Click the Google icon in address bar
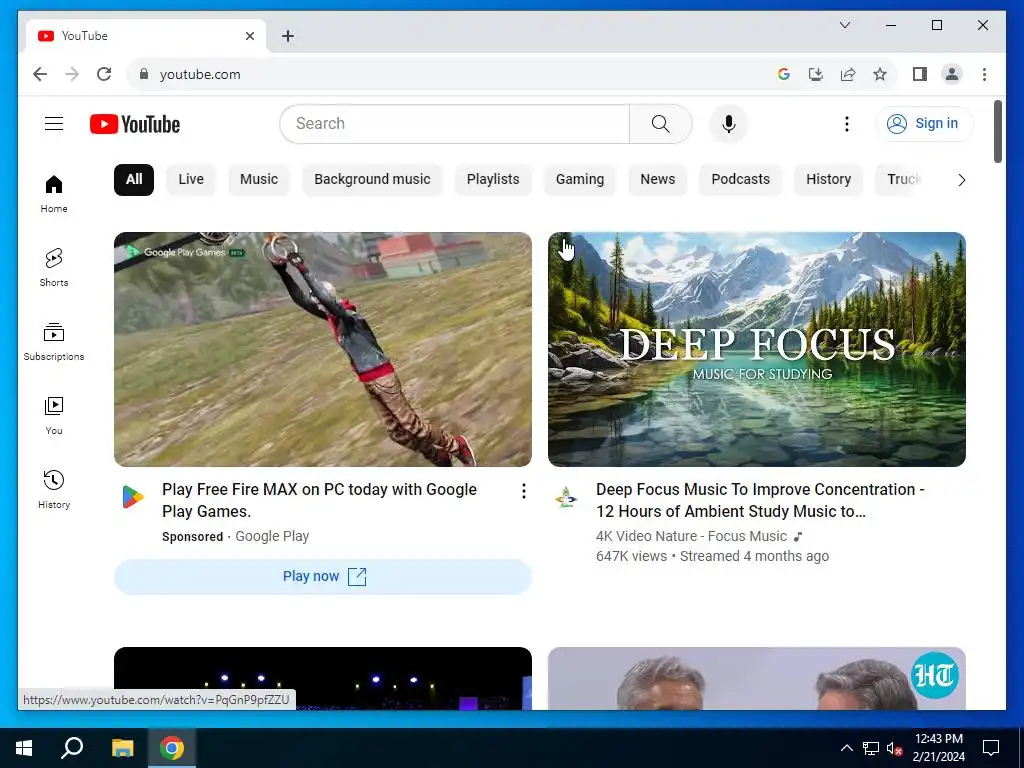 [784, 74]
